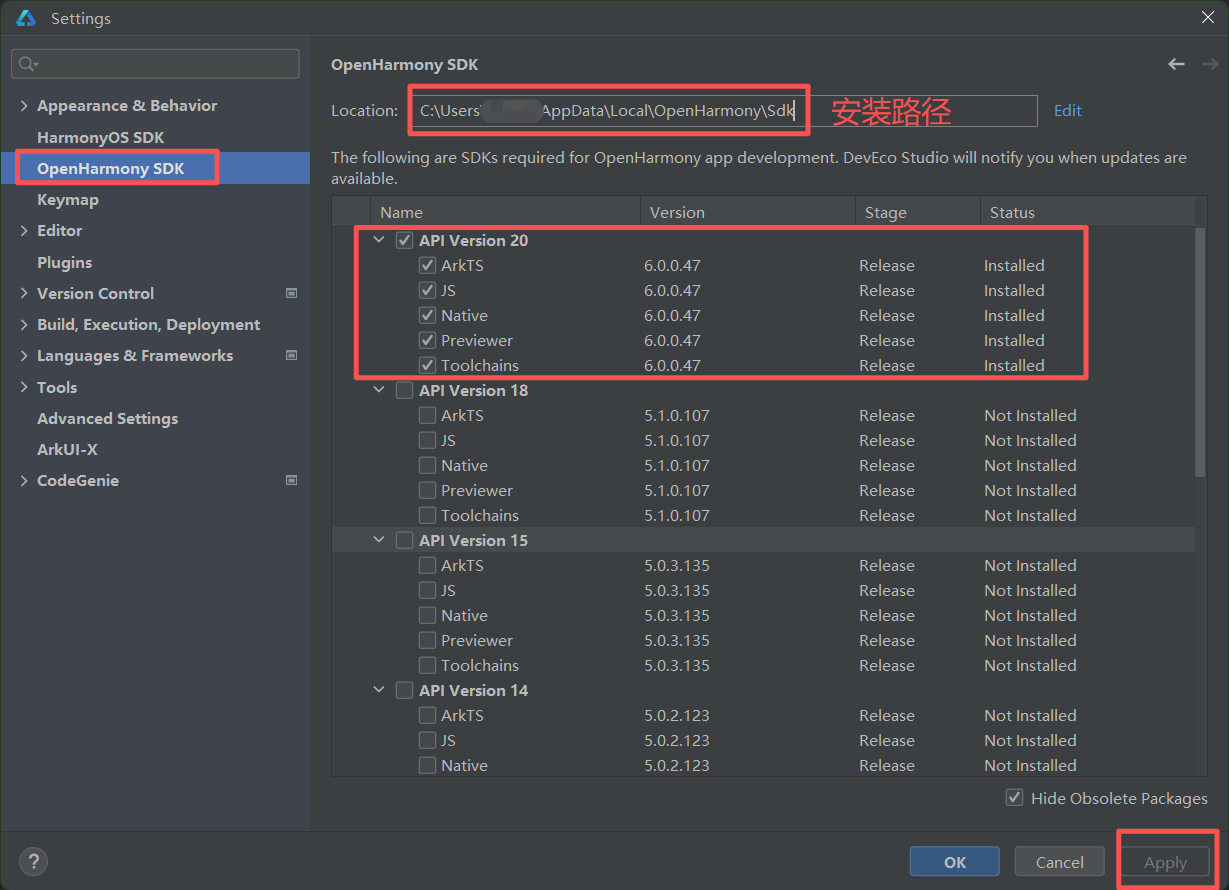Check Toolchains 5.0.3.135 checkbox
Viewport: 1229px width, 890px height.
(427, 665)
